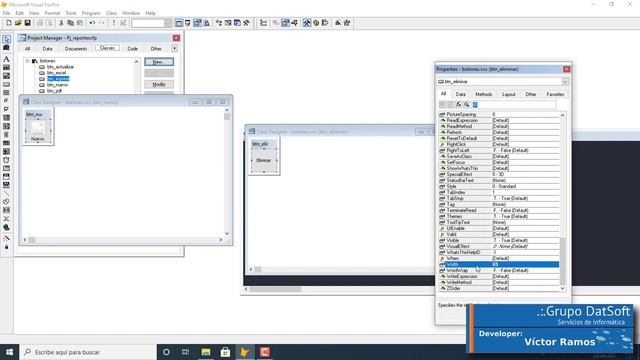Click the magnifier zoom icon in Properties
The height and width of the screenshot is (360, 640).
tap(467, 105)
